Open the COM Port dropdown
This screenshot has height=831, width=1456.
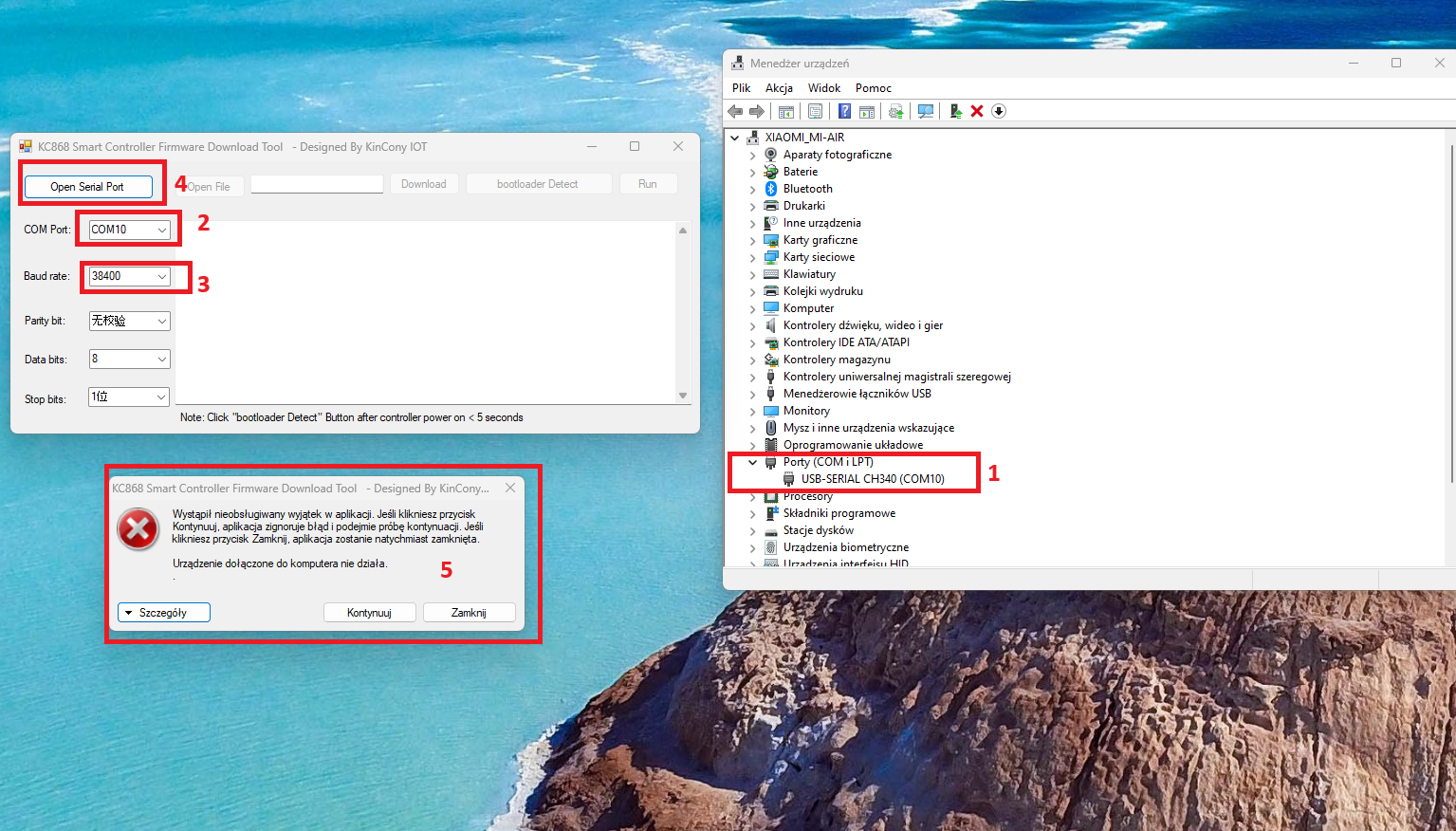click(x=162, y=230)
